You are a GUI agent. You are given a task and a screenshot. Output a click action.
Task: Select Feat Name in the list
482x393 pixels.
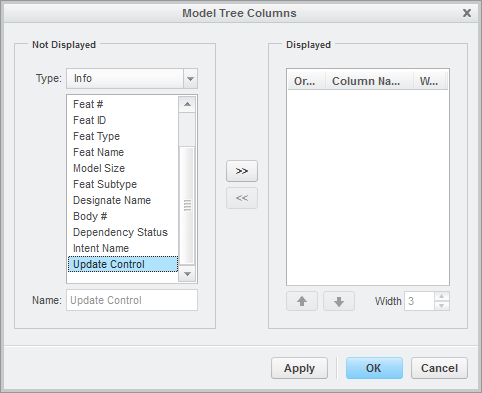click(x=123, y=152)
